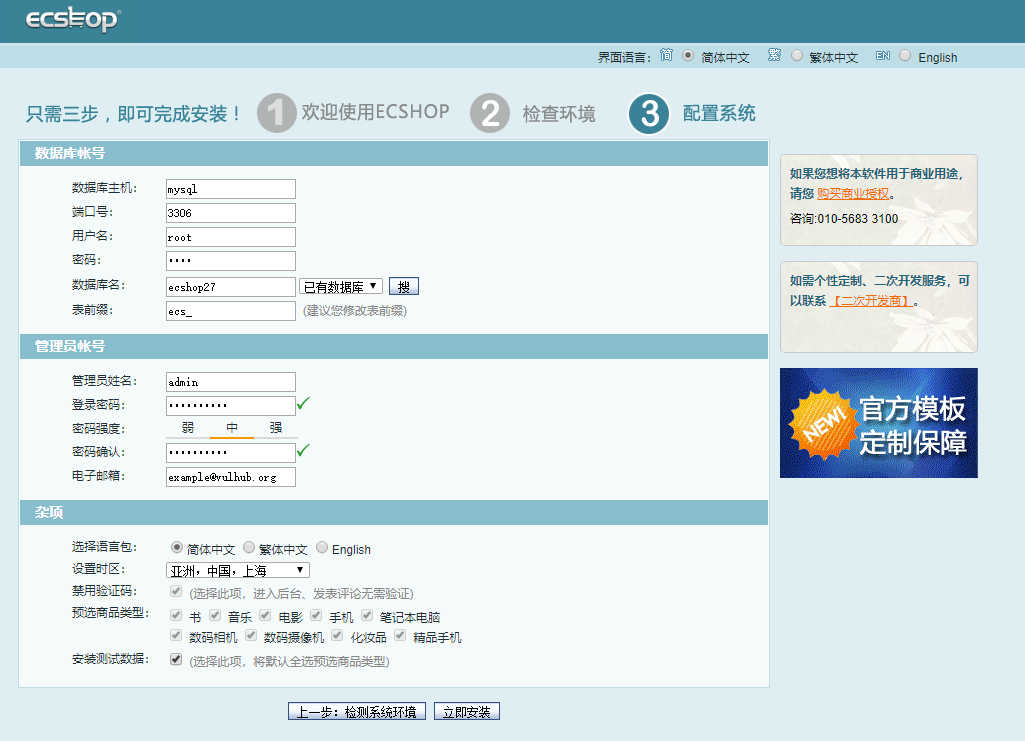Screen dimensions: 1025x741
Task: Click the 管理员姓名 input field
Action: click(x=231, y=382)
